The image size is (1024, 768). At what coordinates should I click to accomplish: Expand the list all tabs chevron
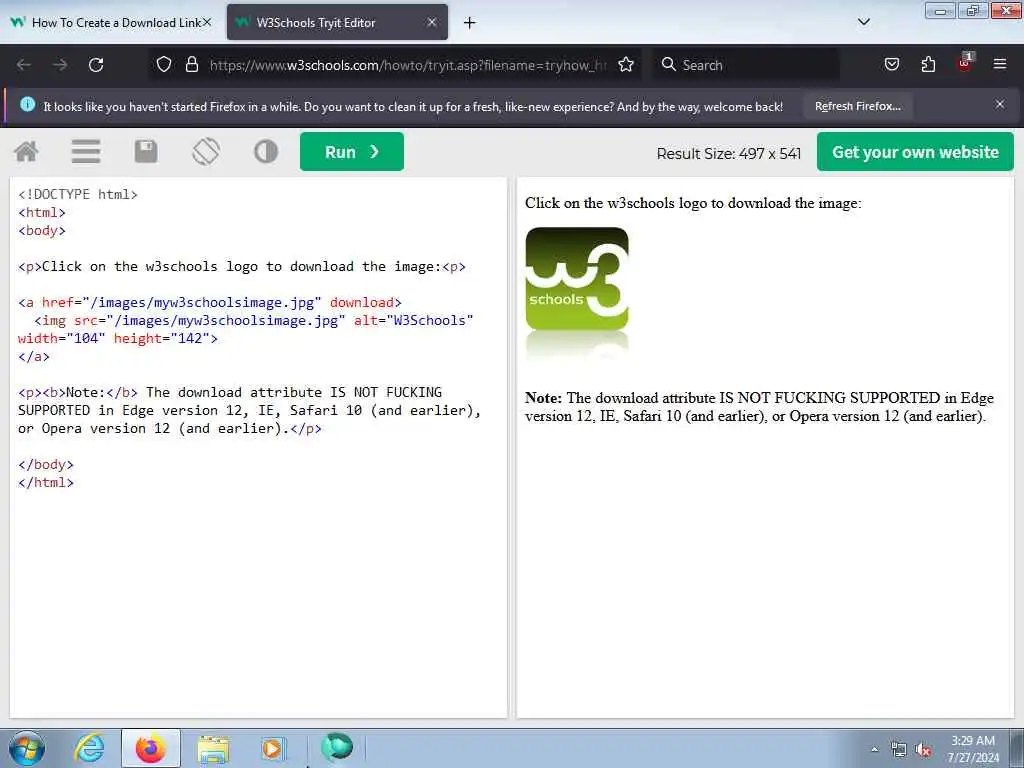pos(863,22)
